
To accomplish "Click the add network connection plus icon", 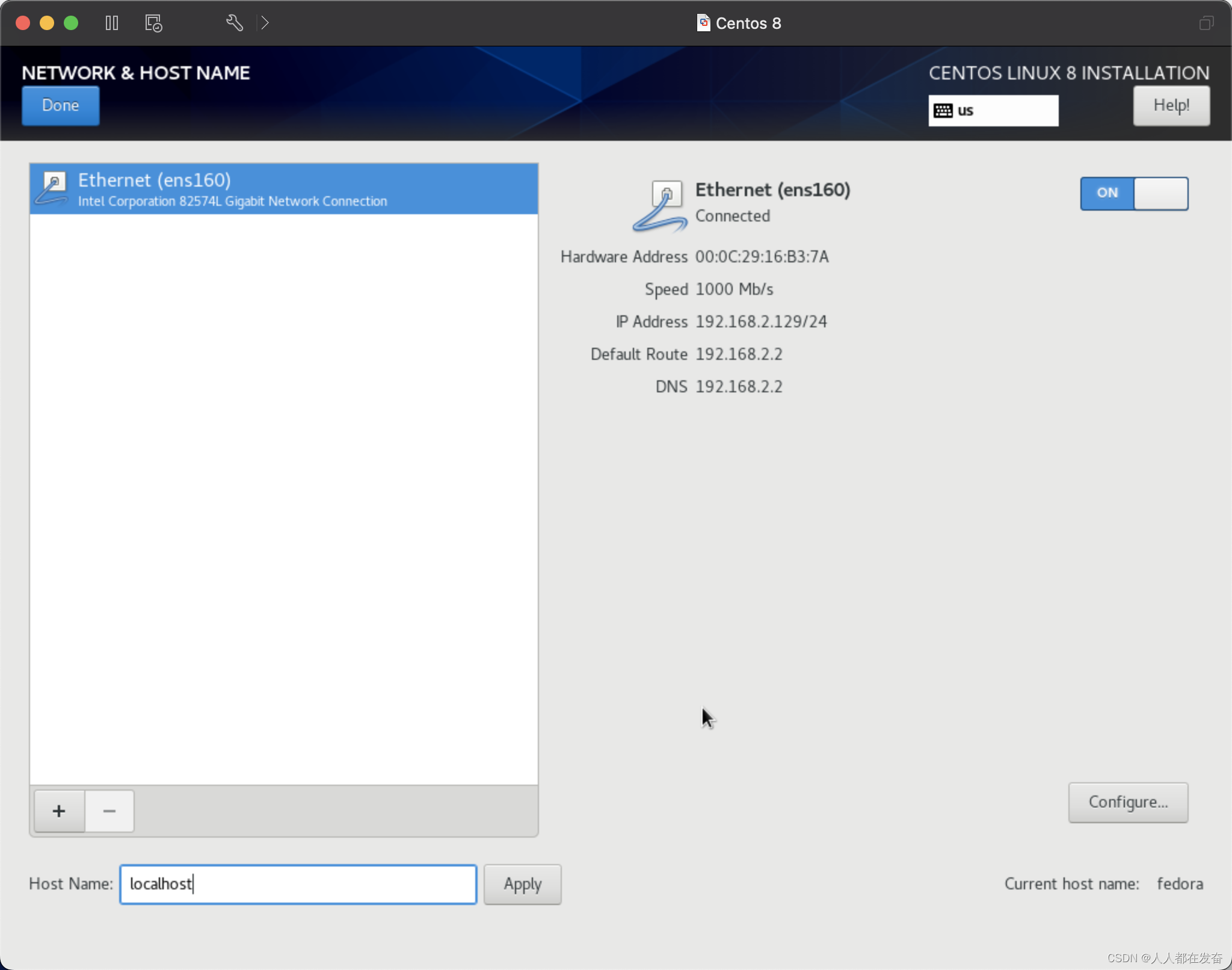I will [x=58, y=810].
